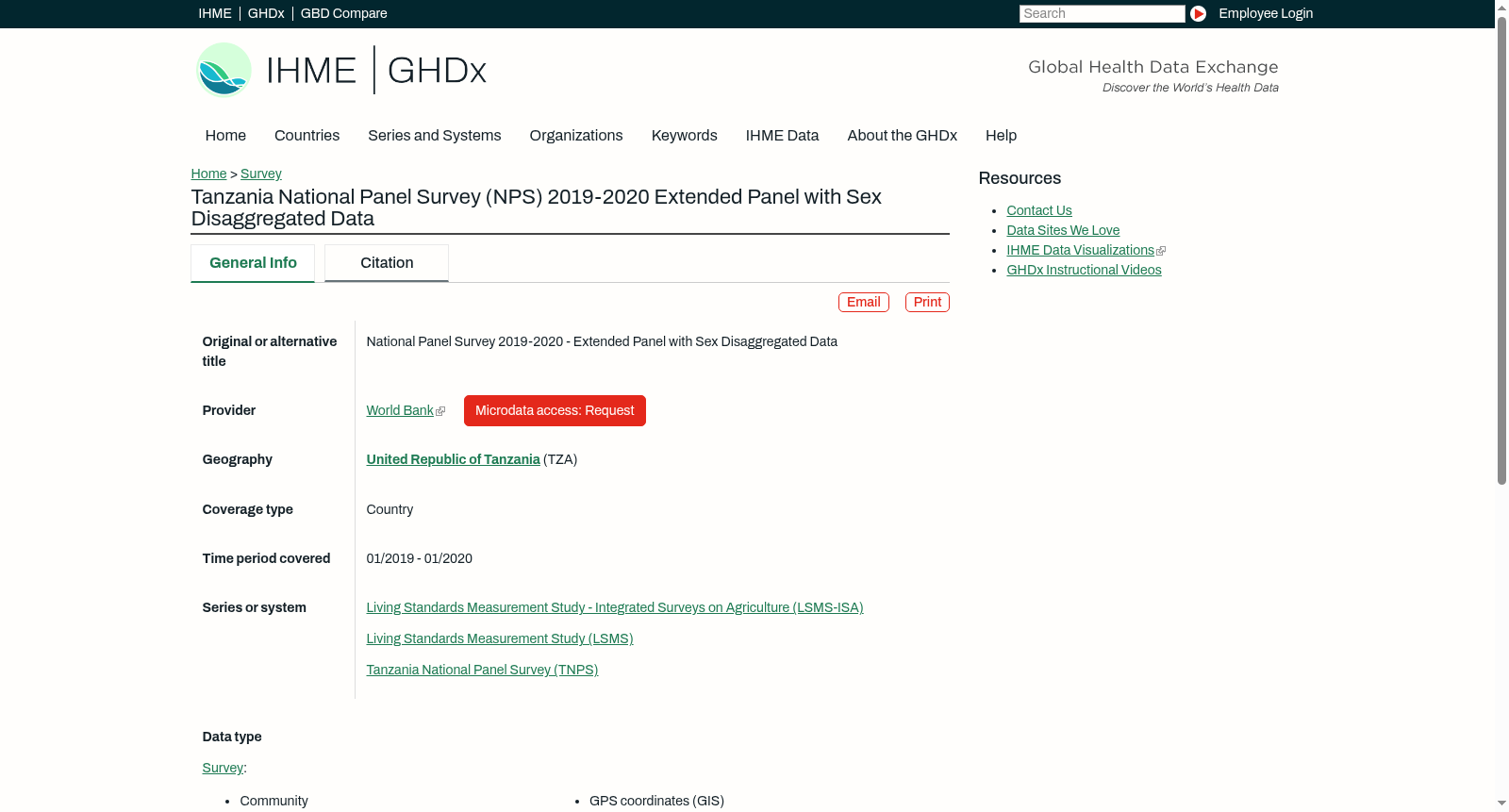Click Microdata access: Request button

click(x=555, y=410)
